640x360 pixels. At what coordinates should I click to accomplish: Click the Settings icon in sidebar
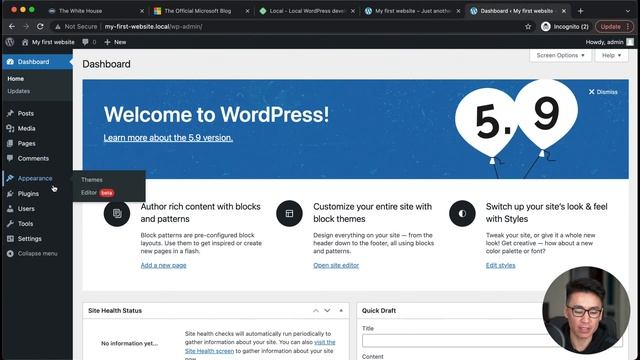click(x=10, y=238)
